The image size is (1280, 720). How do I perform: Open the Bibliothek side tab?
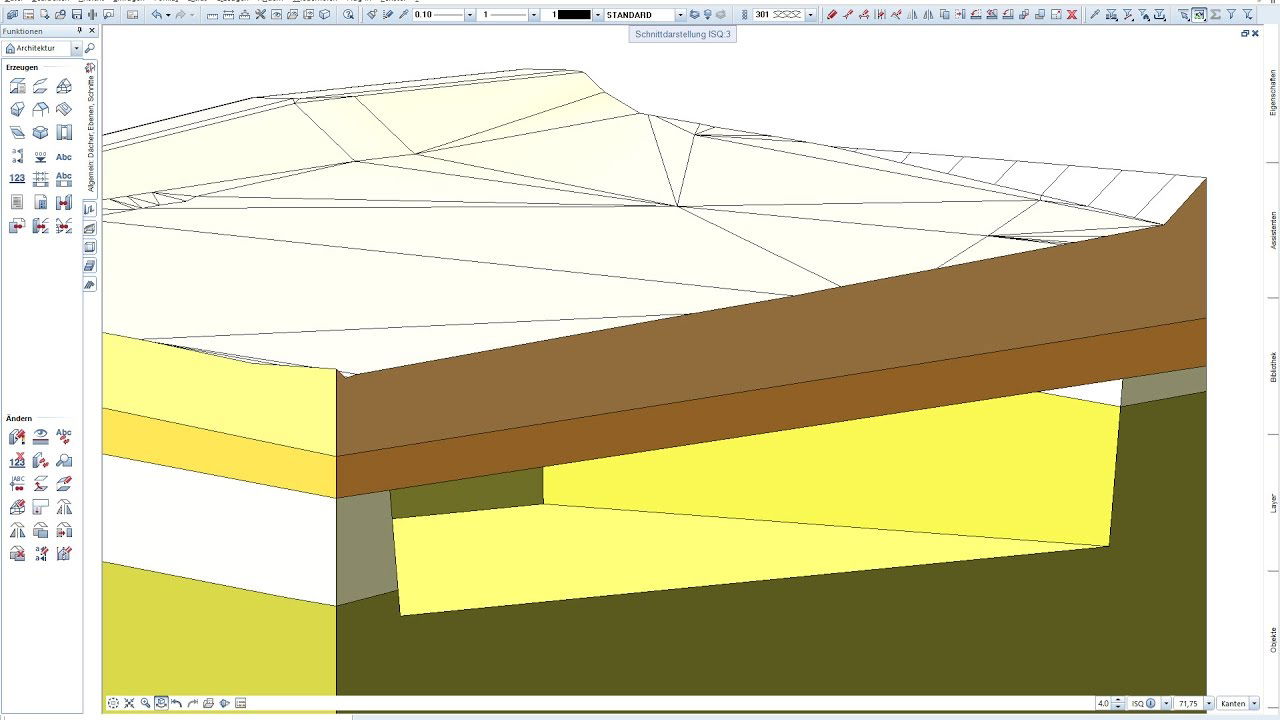[x=1273, y=367]
